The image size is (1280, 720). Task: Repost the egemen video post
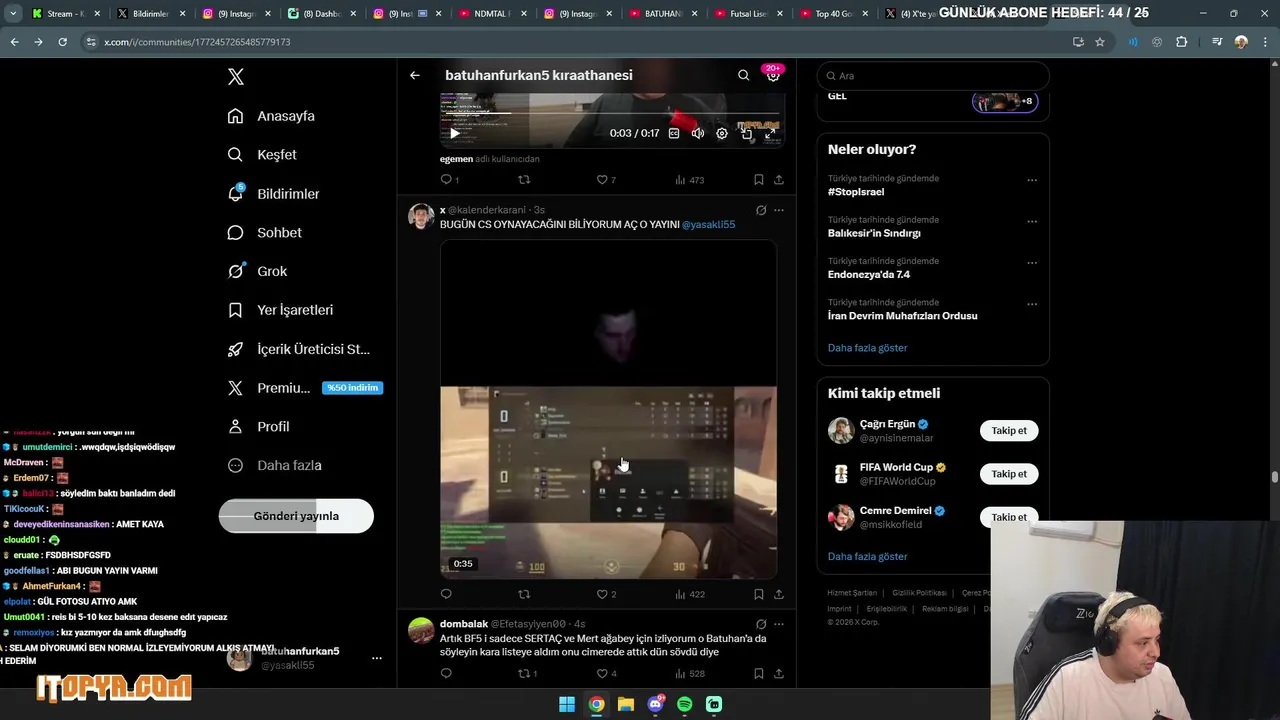524,180
